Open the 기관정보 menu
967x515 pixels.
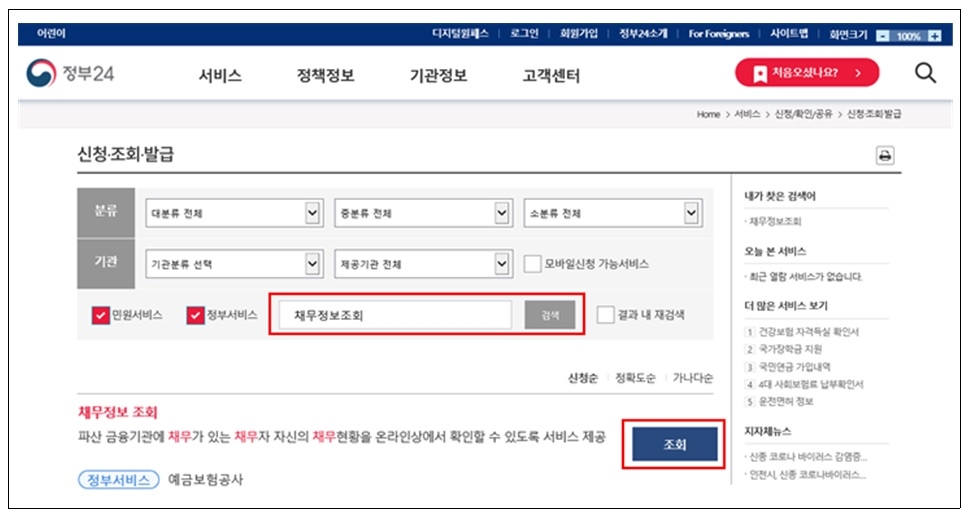point(438,75)
